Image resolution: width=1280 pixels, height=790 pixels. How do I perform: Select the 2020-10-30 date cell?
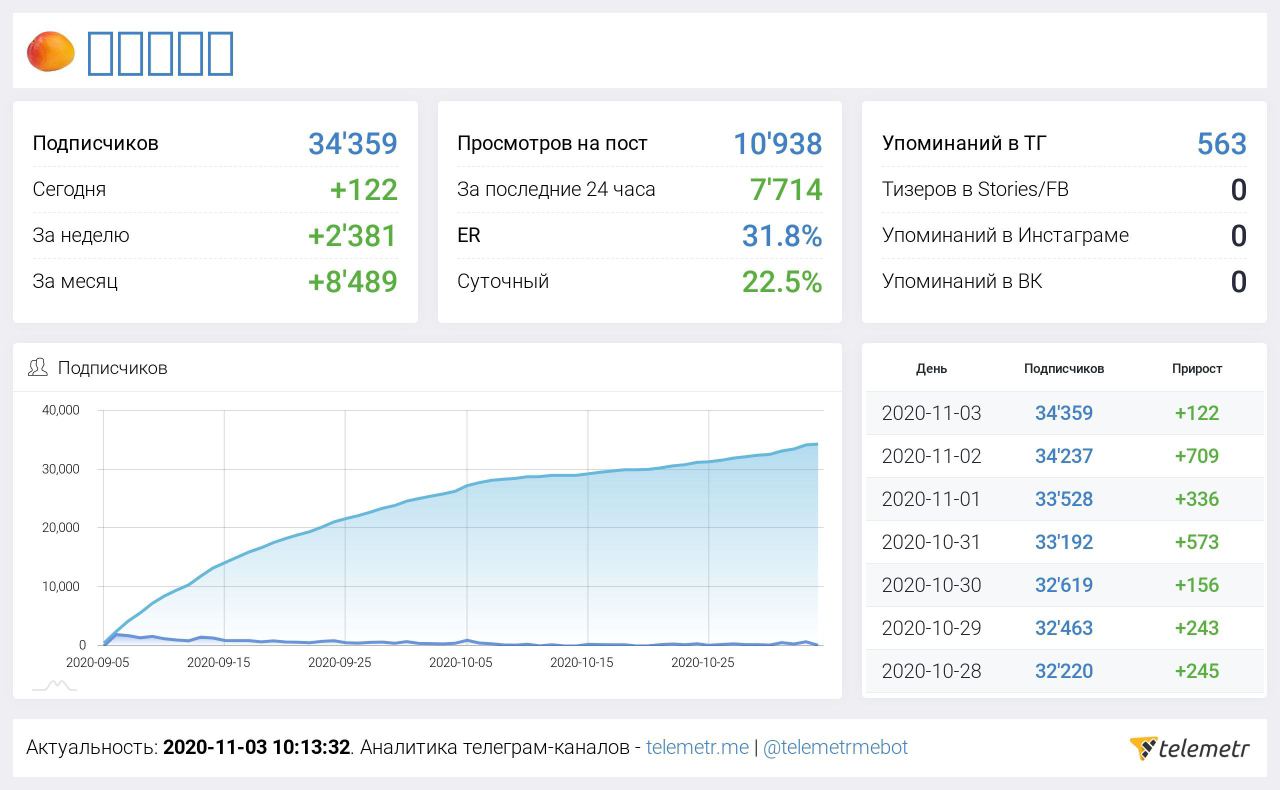coord(931,584)
